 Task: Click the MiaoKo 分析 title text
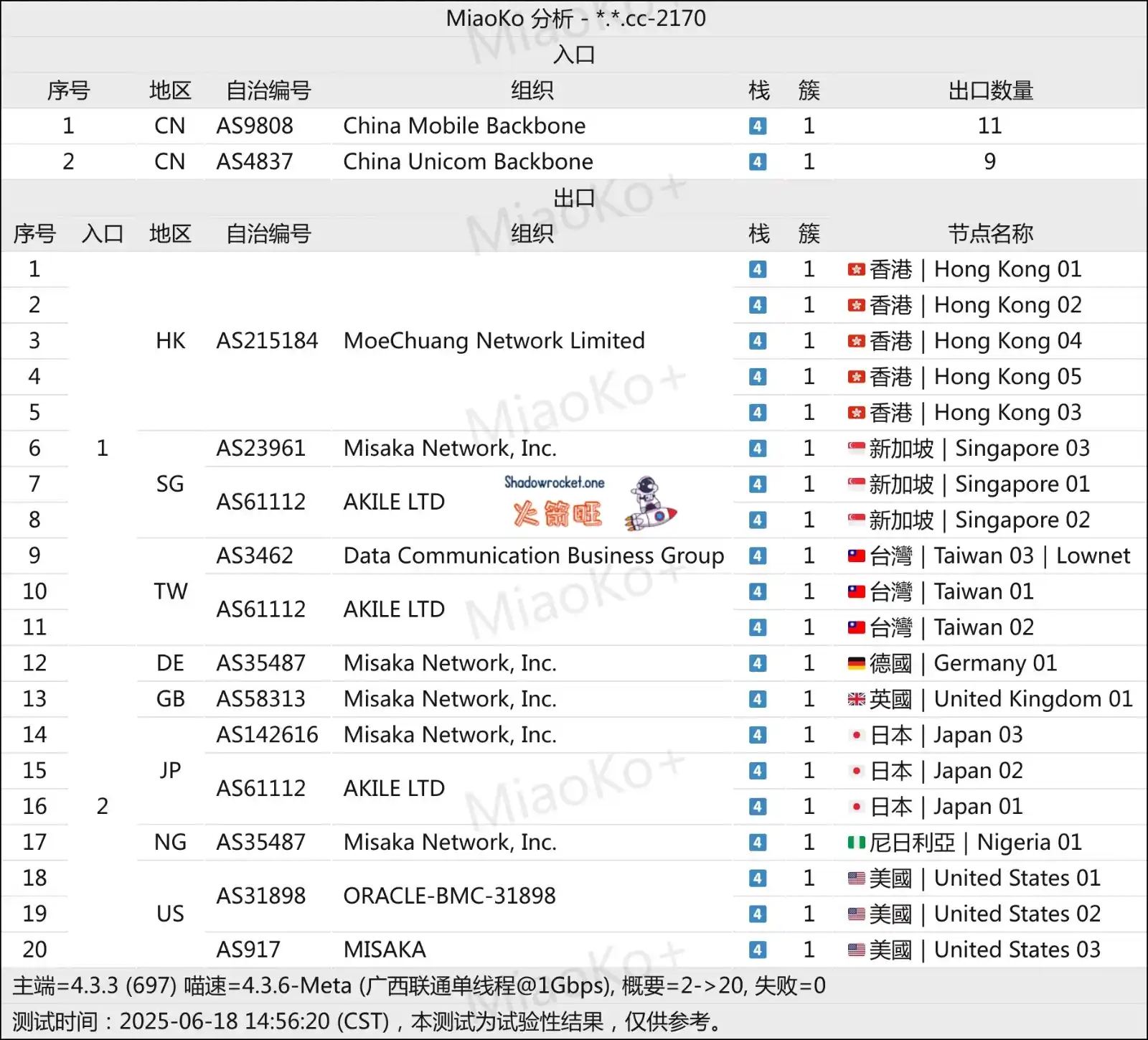[576, 18]
